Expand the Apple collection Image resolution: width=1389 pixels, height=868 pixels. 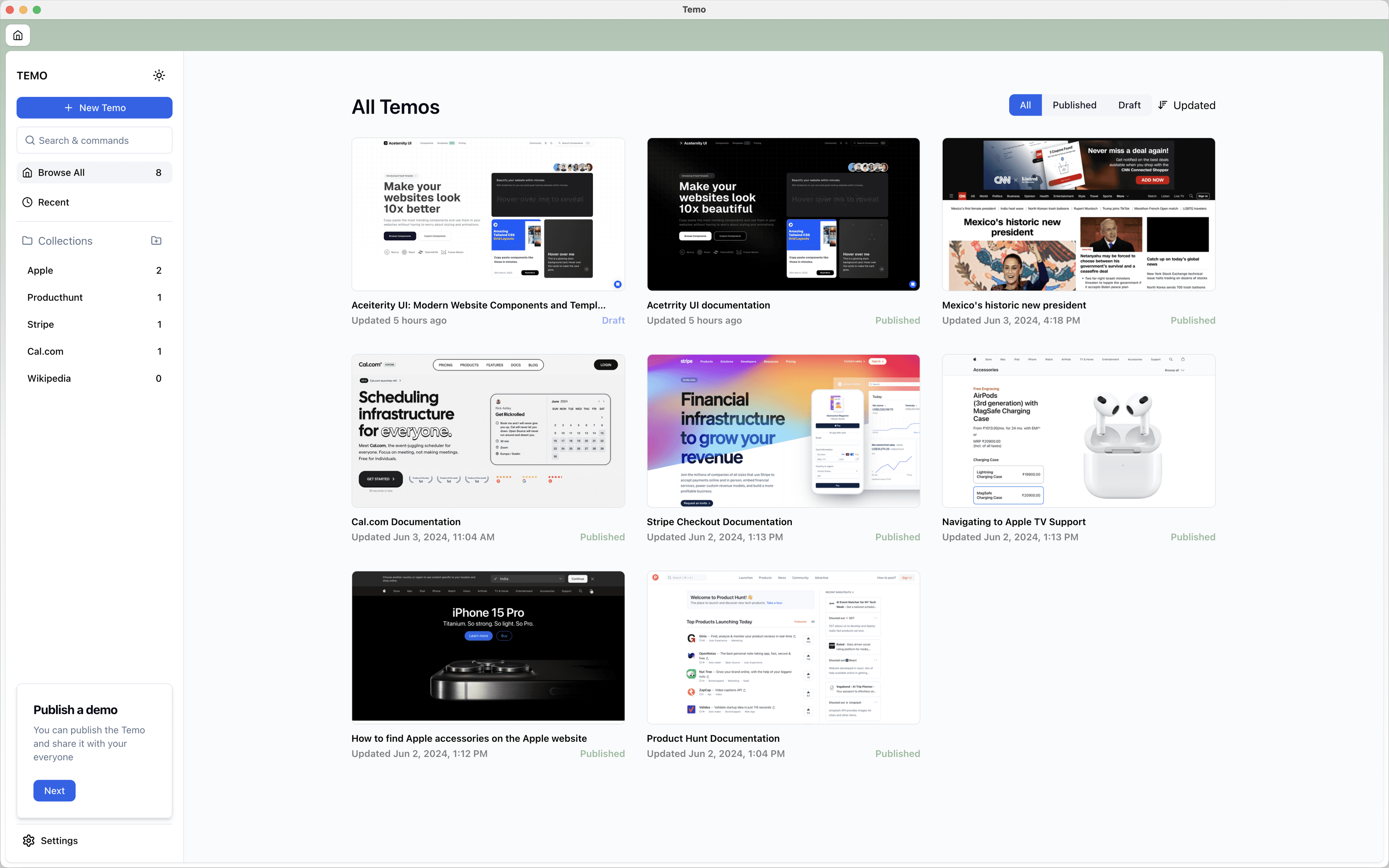40,270
